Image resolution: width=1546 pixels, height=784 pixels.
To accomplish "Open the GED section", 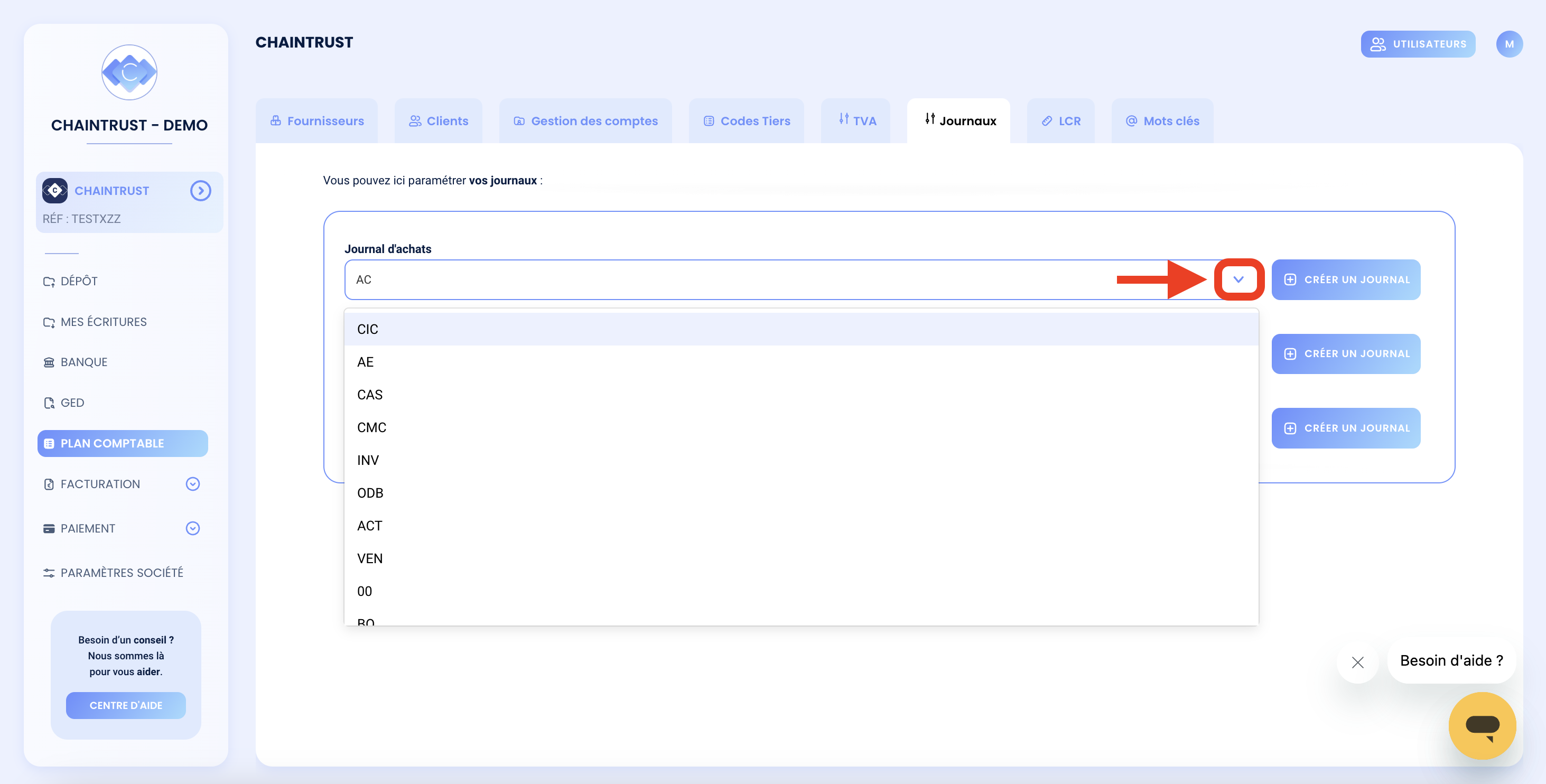I will [x=63, y=403].
